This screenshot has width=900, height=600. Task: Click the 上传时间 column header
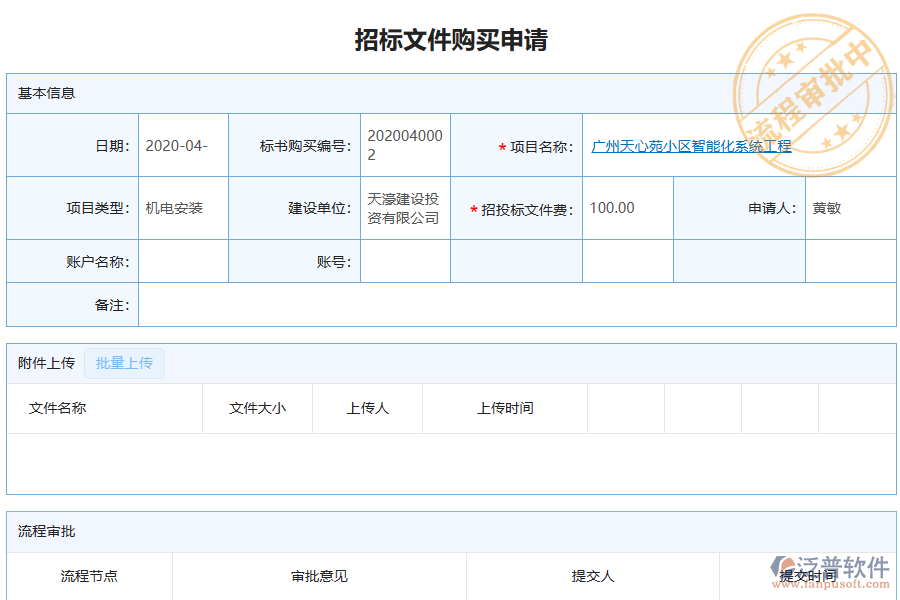click(x=504, y=408)
